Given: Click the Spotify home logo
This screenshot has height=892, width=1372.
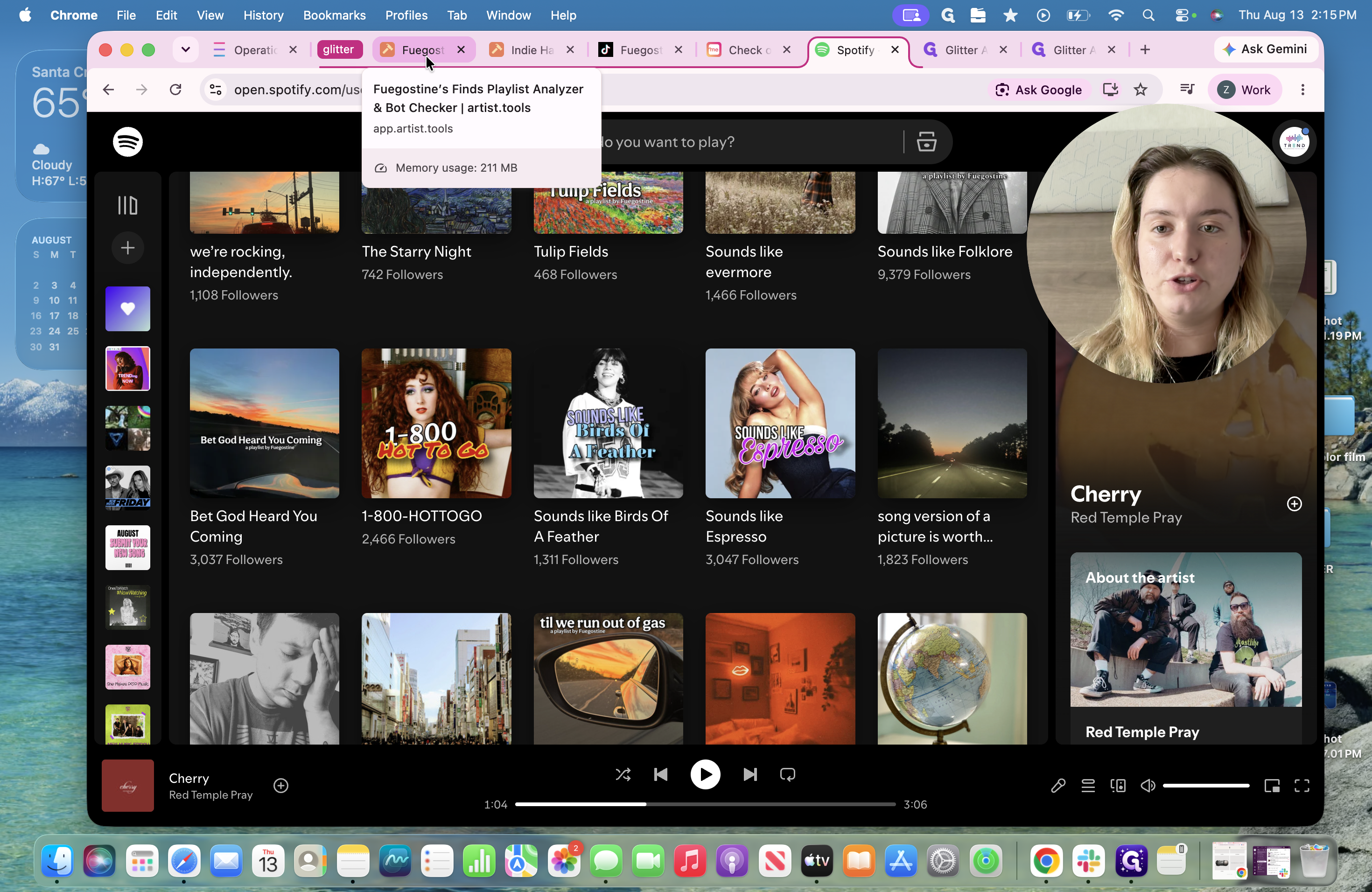Looking at the screenshot, I should (127, 142).
